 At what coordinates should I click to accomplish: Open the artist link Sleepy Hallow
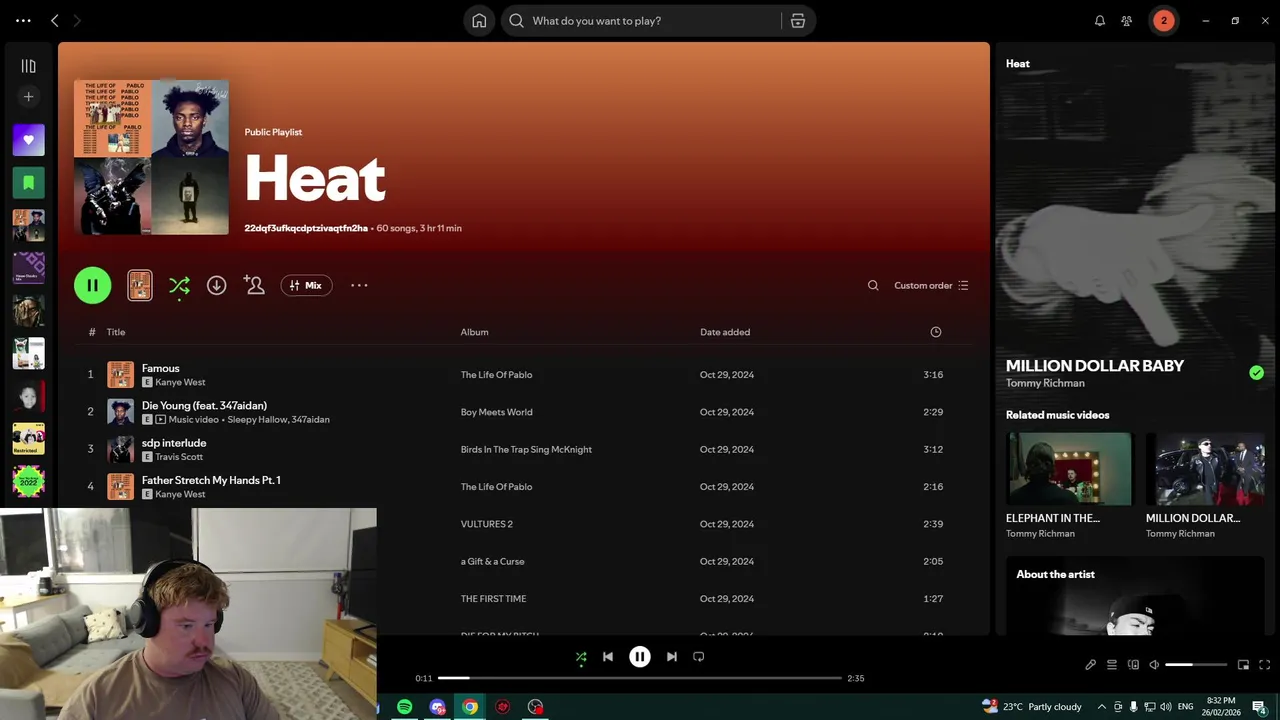point(257,419)
